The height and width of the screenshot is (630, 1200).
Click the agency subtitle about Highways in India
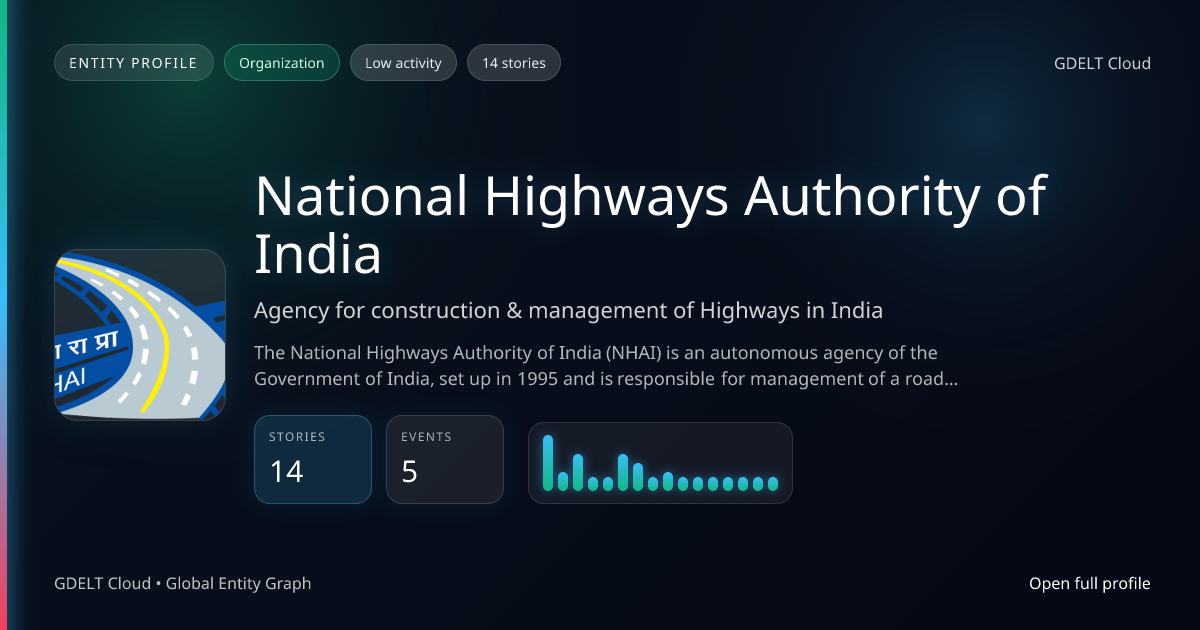(x=568, y=310)
